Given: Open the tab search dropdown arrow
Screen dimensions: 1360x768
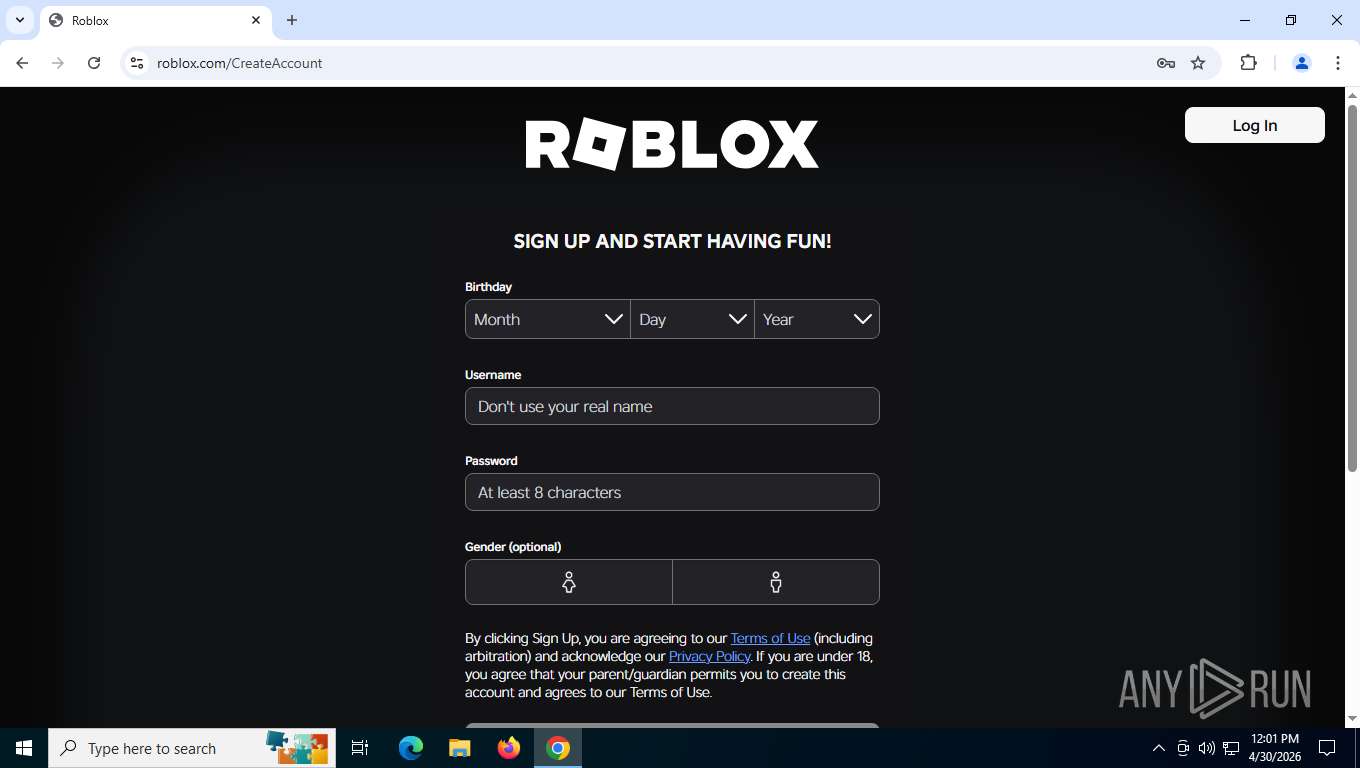Looking at the screenshot, I should (19, 20).
